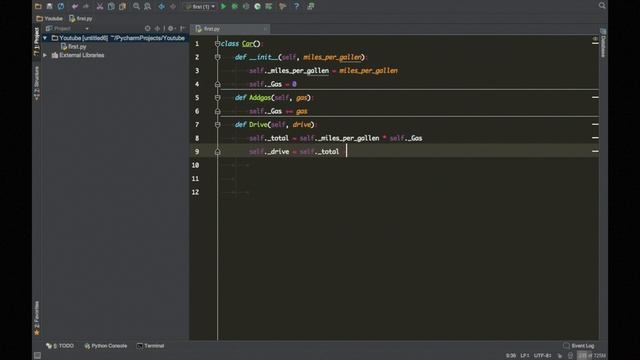Screen dimensions: 640x360
Task: Start debugging with the bug icon
Action: pos(235,6)
